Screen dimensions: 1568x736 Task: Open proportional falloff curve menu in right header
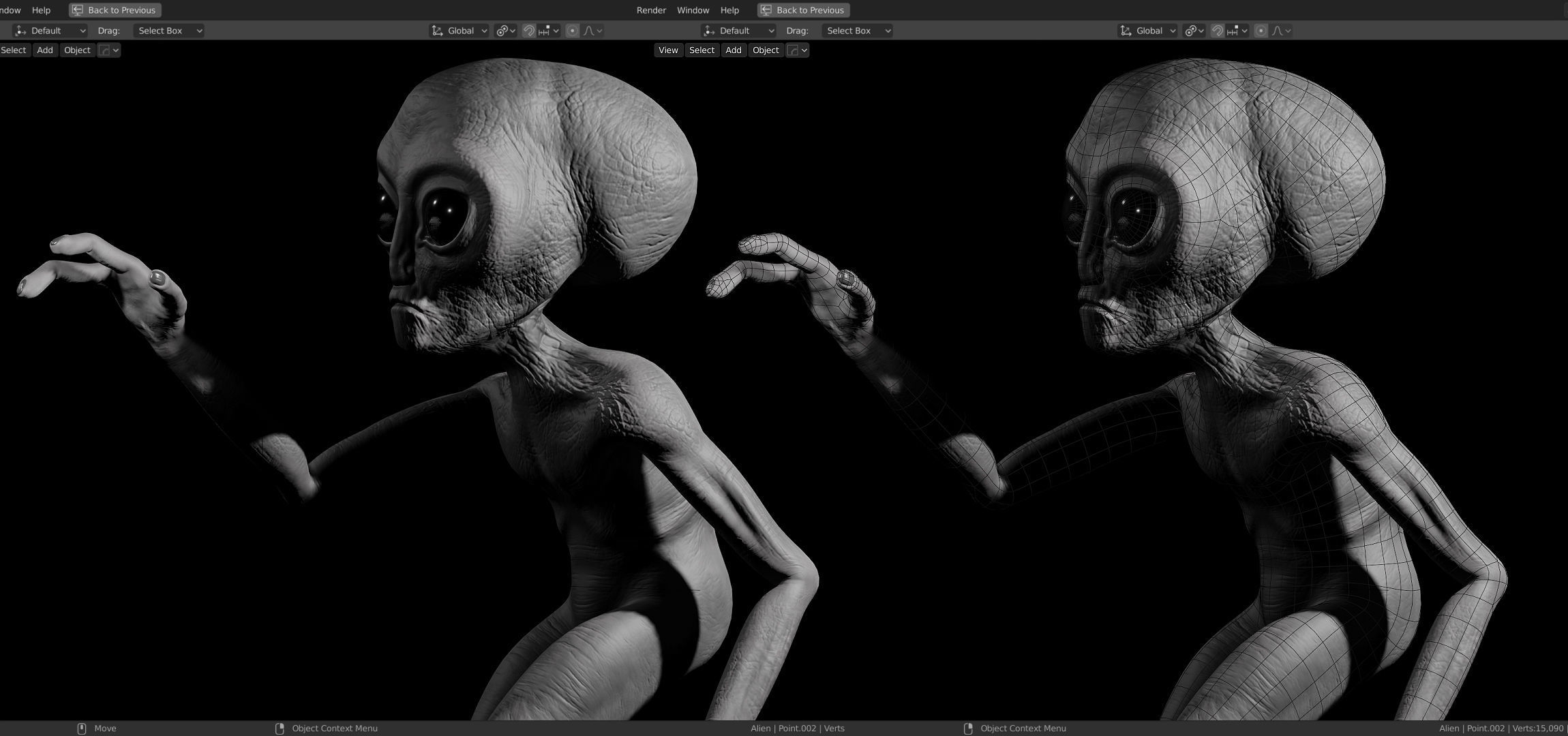click(x=1282, y=31)
